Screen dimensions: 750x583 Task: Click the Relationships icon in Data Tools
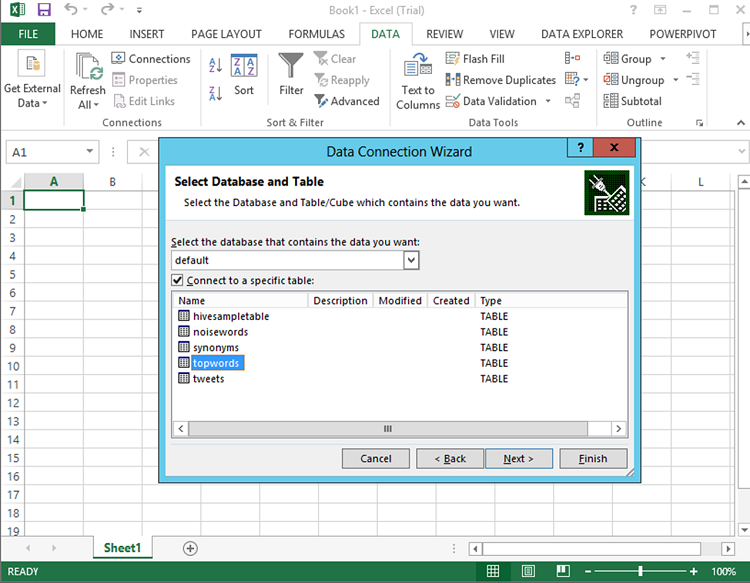[x=572, y=100]
